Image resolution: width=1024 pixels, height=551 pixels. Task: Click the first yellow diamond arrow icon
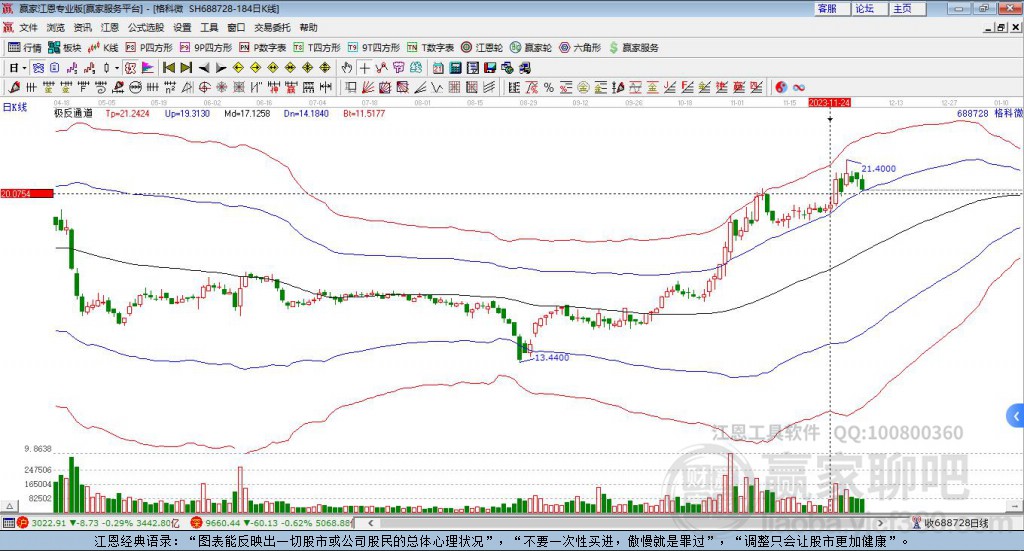(238, 68)
